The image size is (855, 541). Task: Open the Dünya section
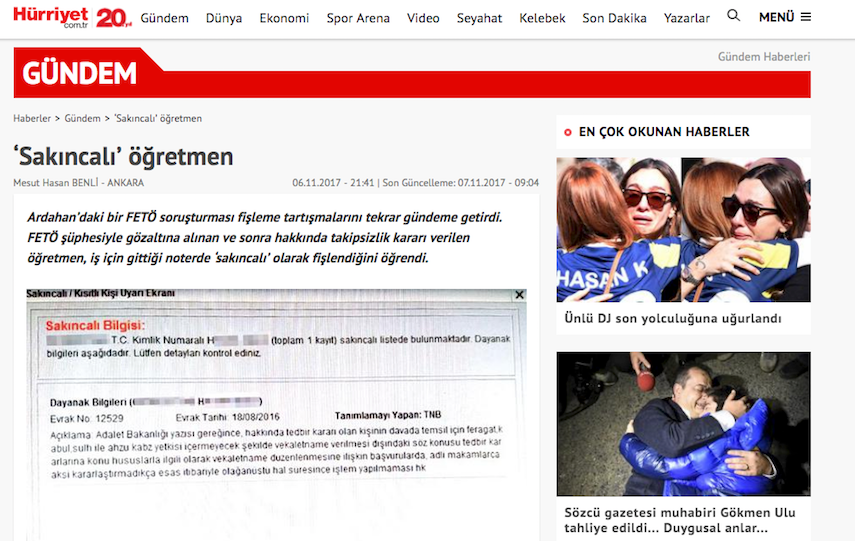click(224, 18)
